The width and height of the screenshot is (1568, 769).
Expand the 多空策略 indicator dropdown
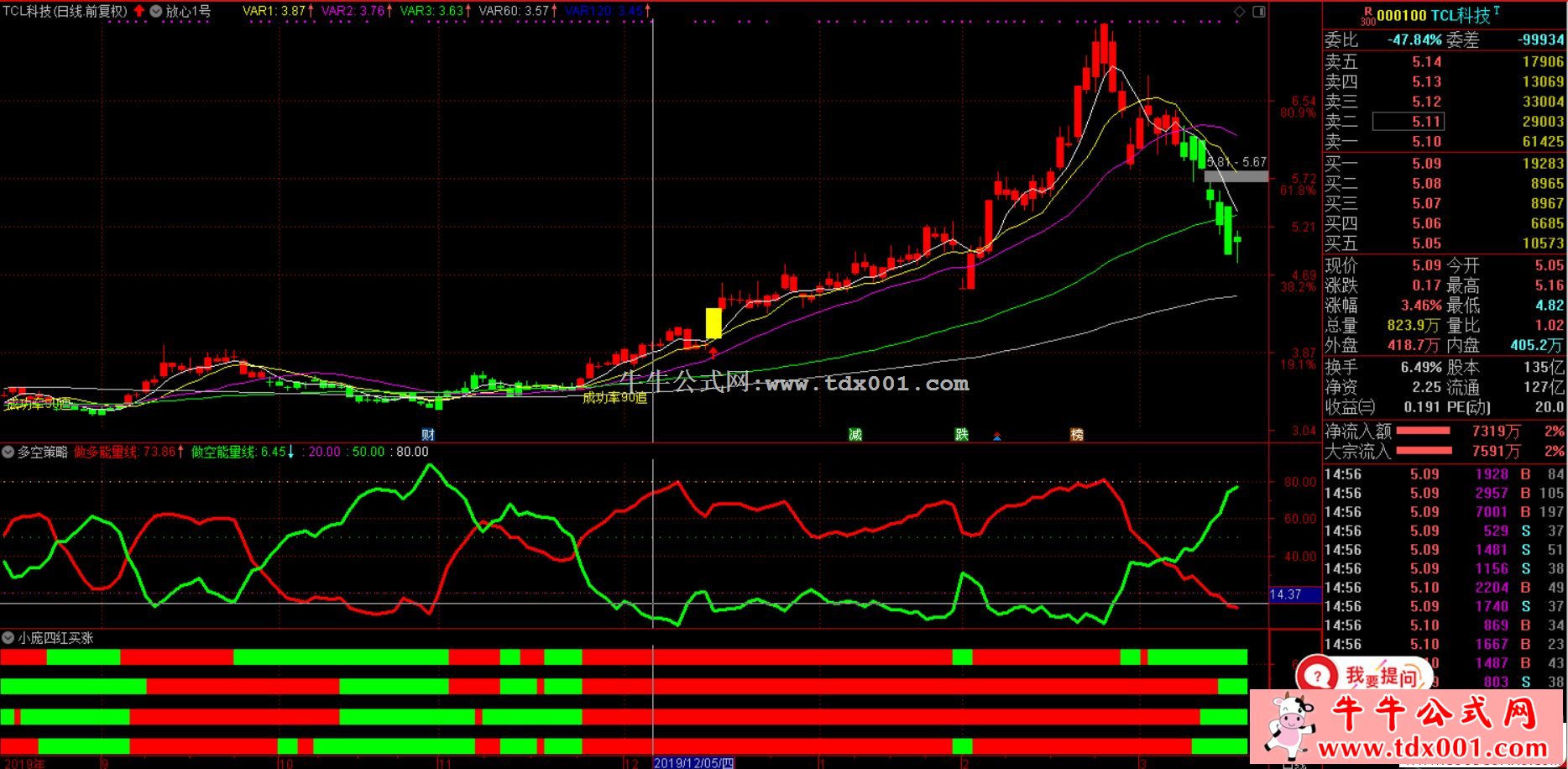(8, 452)
